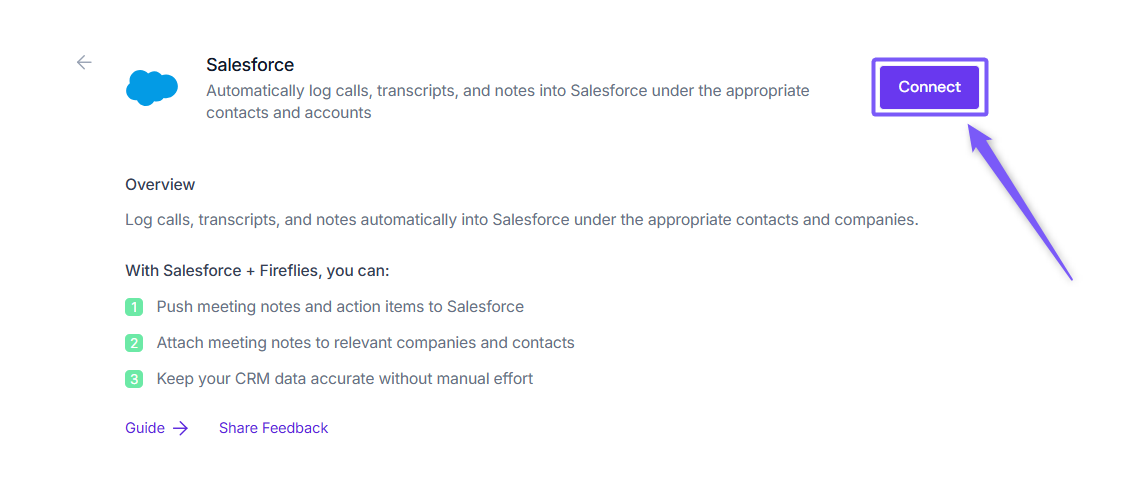1131x502 pixels.
Task: Click the Overview section heading
Action: click(160, 185)
